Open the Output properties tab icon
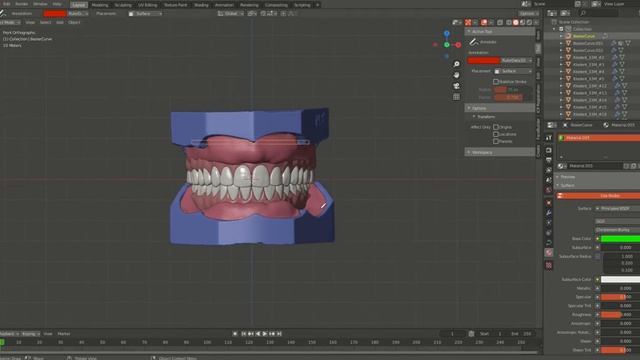 (549, 160)
